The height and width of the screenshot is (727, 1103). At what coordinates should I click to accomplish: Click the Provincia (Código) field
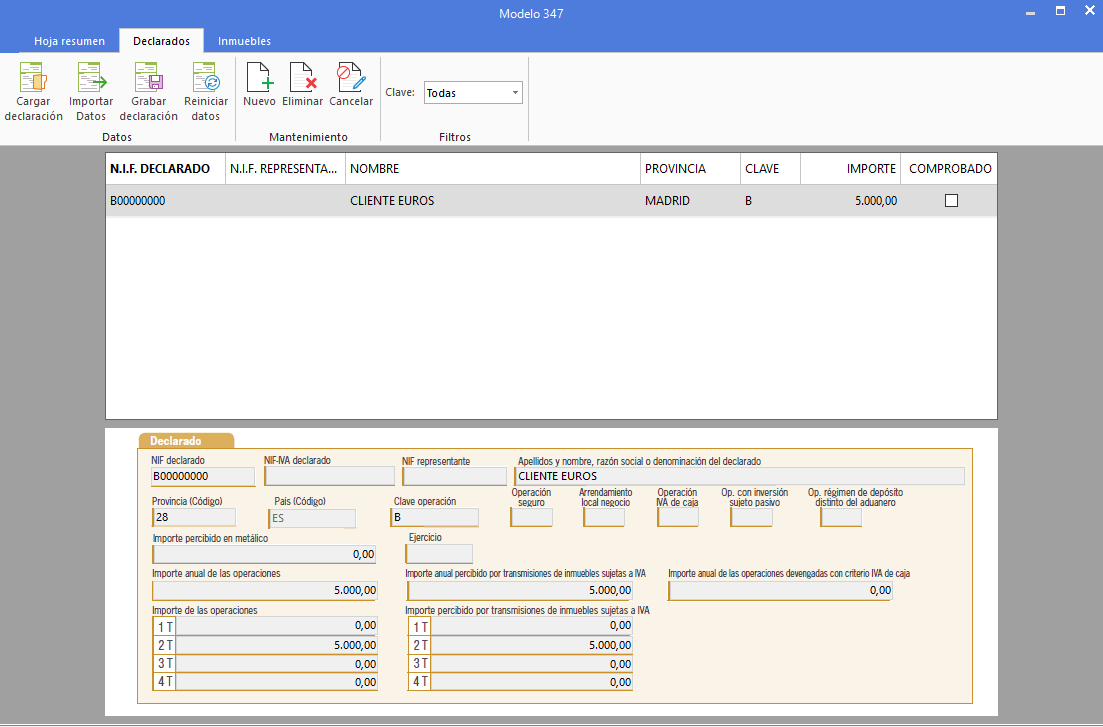[x=193, y=517]
